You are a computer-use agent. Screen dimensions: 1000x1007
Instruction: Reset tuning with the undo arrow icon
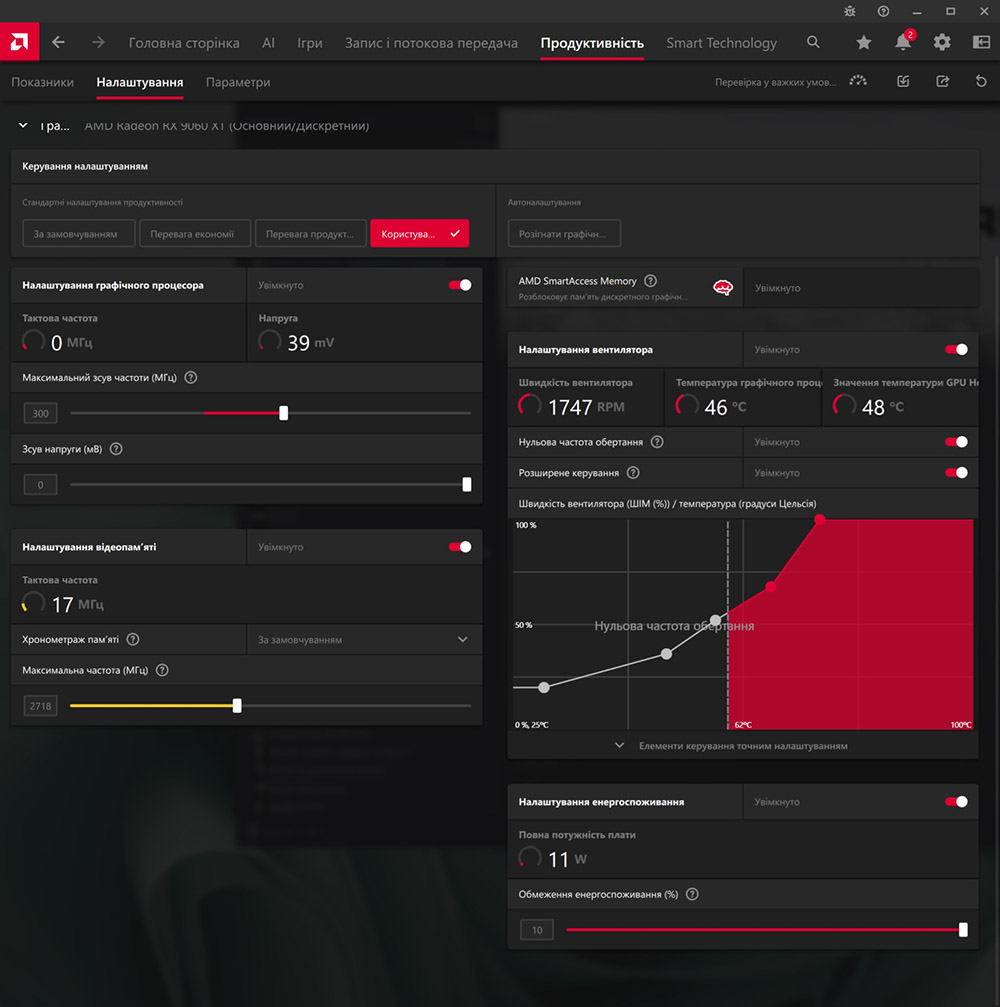[981, 82]
